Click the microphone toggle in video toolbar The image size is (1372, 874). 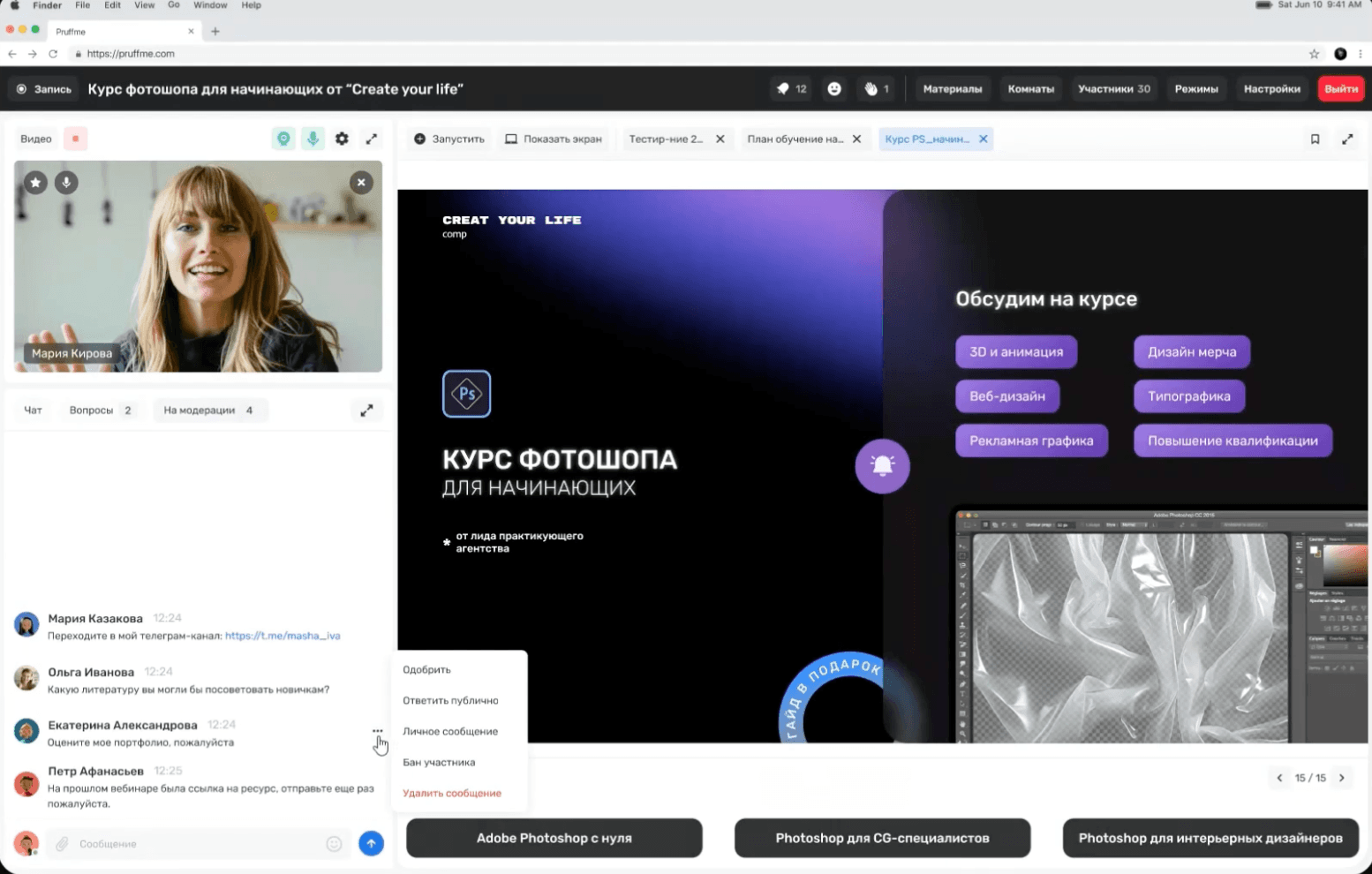313,139
